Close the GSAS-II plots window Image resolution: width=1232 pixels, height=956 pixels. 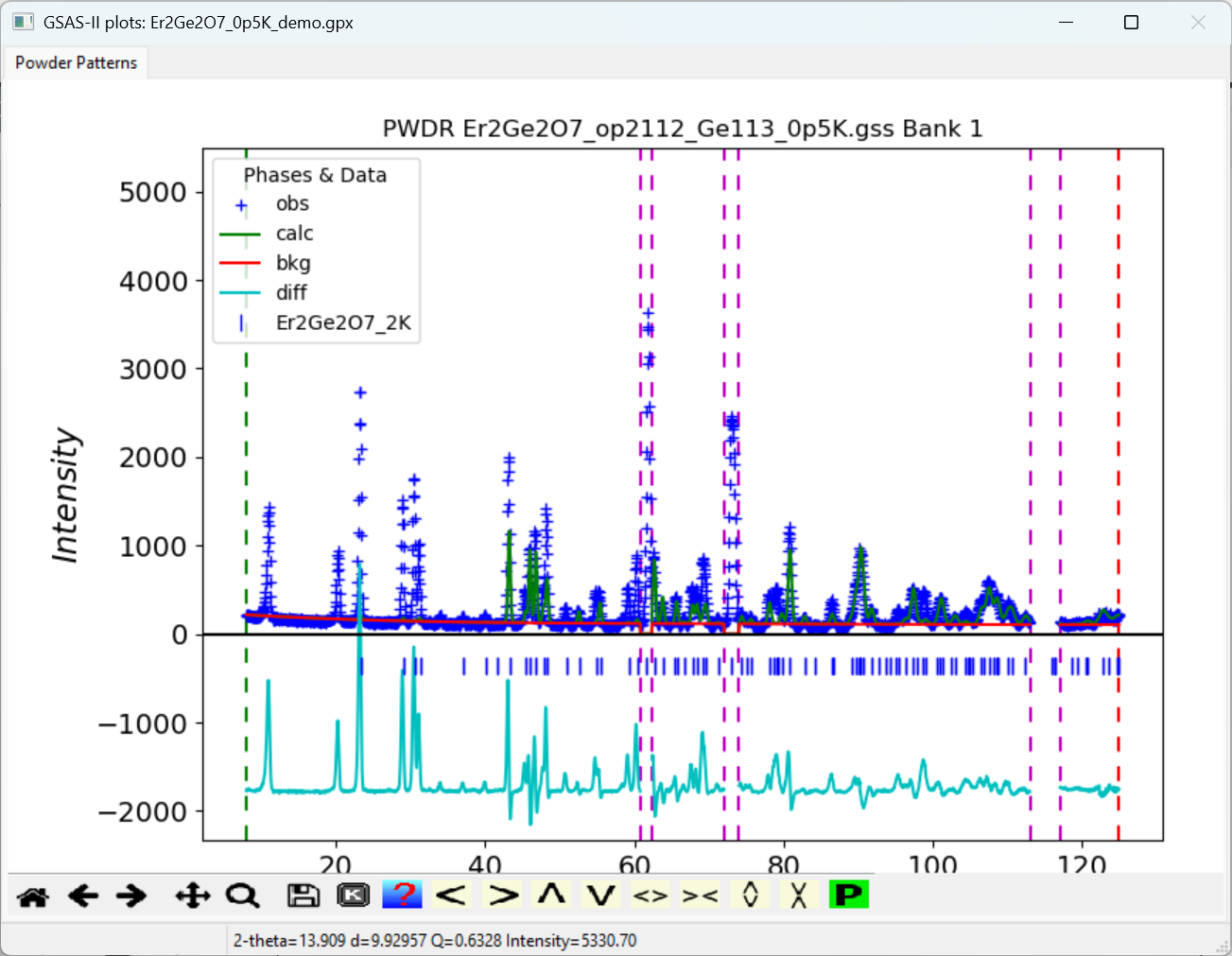point(1198,22)
